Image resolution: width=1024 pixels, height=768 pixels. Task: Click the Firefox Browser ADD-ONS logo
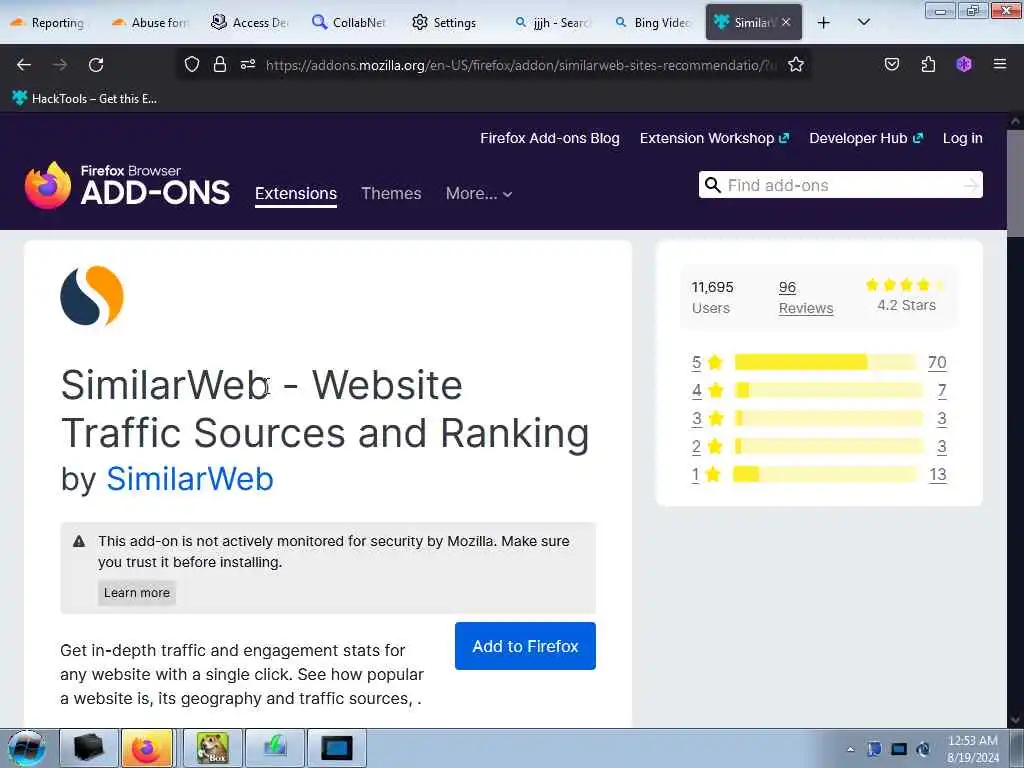tap(127, 185)
